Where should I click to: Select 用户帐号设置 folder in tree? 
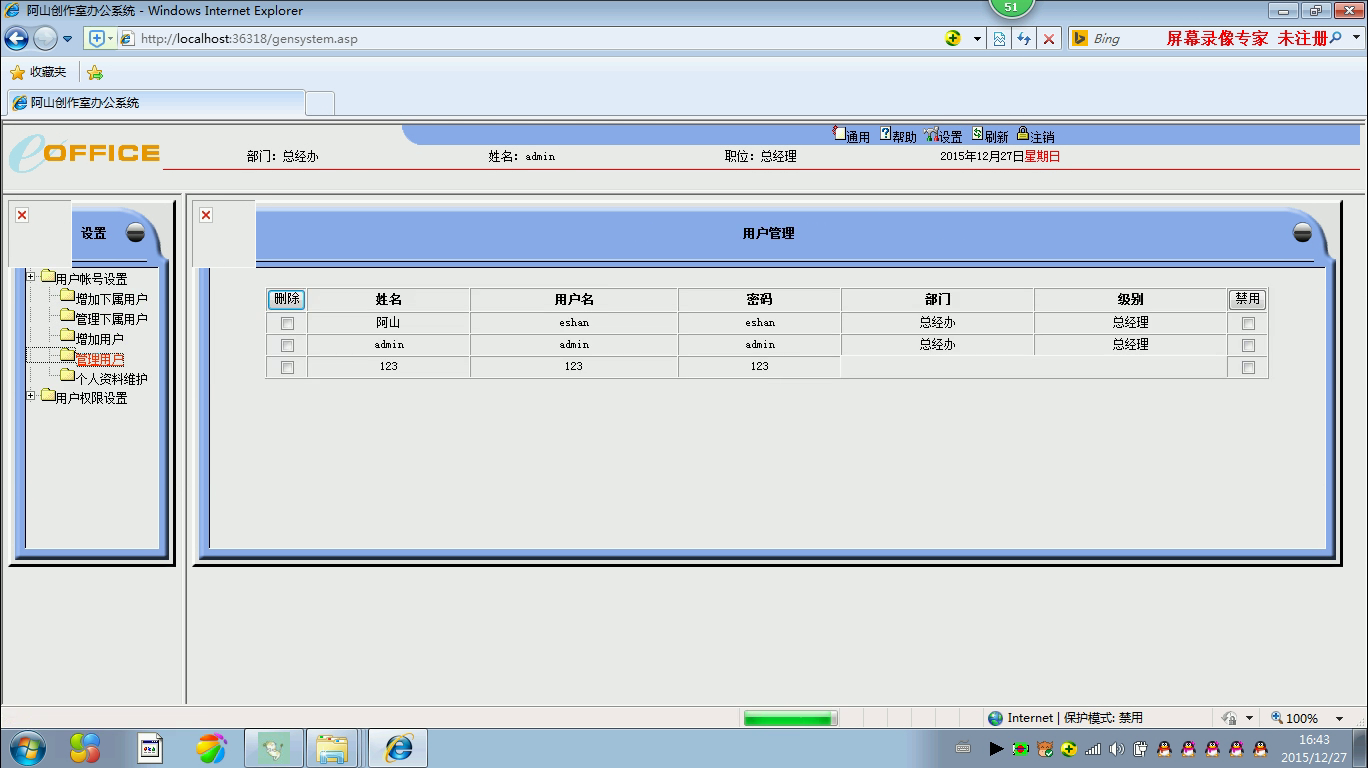click(x=84, y=278)
